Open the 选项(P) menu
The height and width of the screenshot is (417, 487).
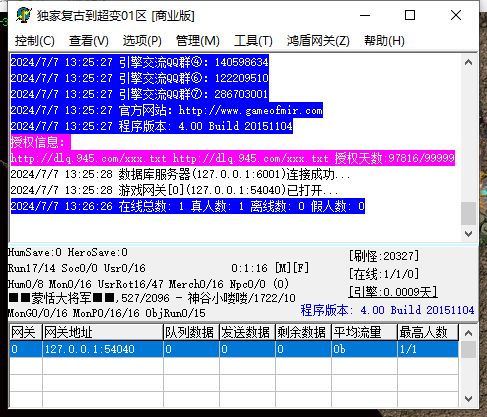tap(142, 41)
